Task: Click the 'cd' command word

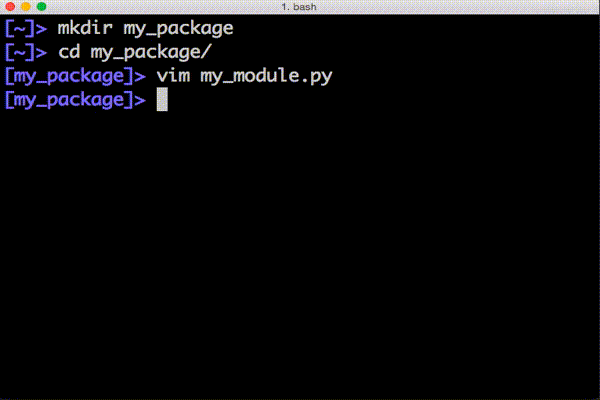Action: pos(69,52)
